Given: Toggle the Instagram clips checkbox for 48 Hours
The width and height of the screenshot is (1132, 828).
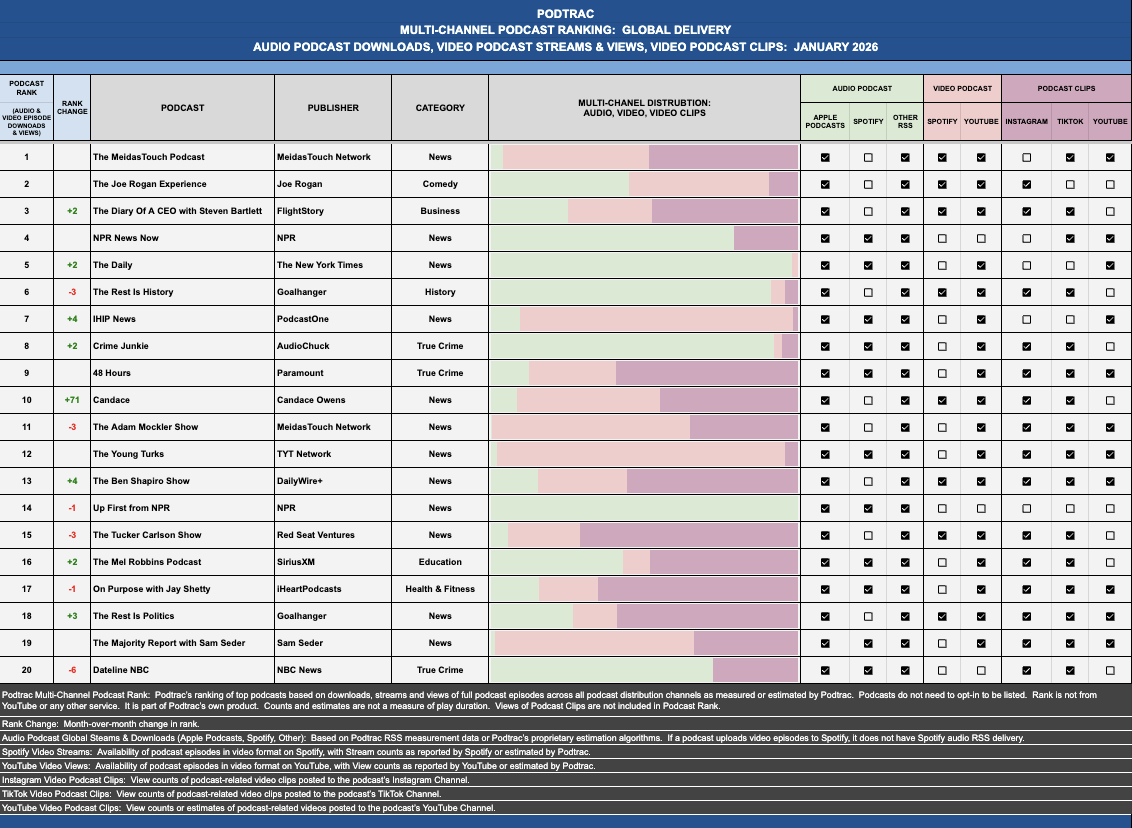Looking at the screenshot, I should pyautogui.click(x=1024, y=373).
